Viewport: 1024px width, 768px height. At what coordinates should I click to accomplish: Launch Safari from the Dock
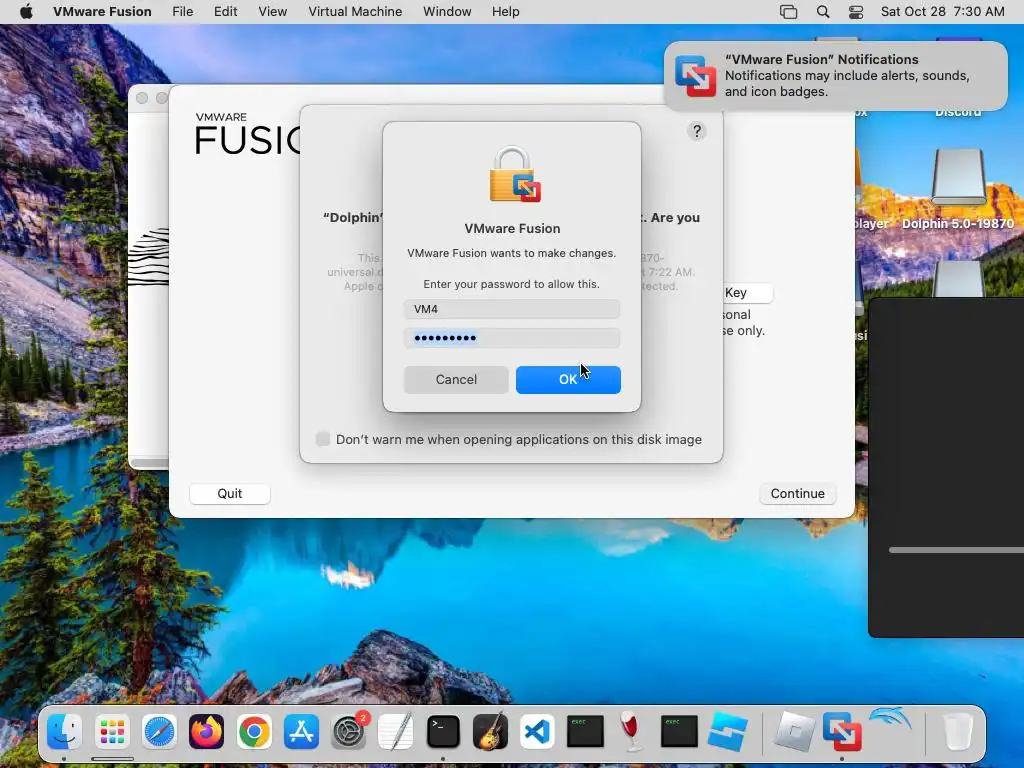tap(159, 731)
